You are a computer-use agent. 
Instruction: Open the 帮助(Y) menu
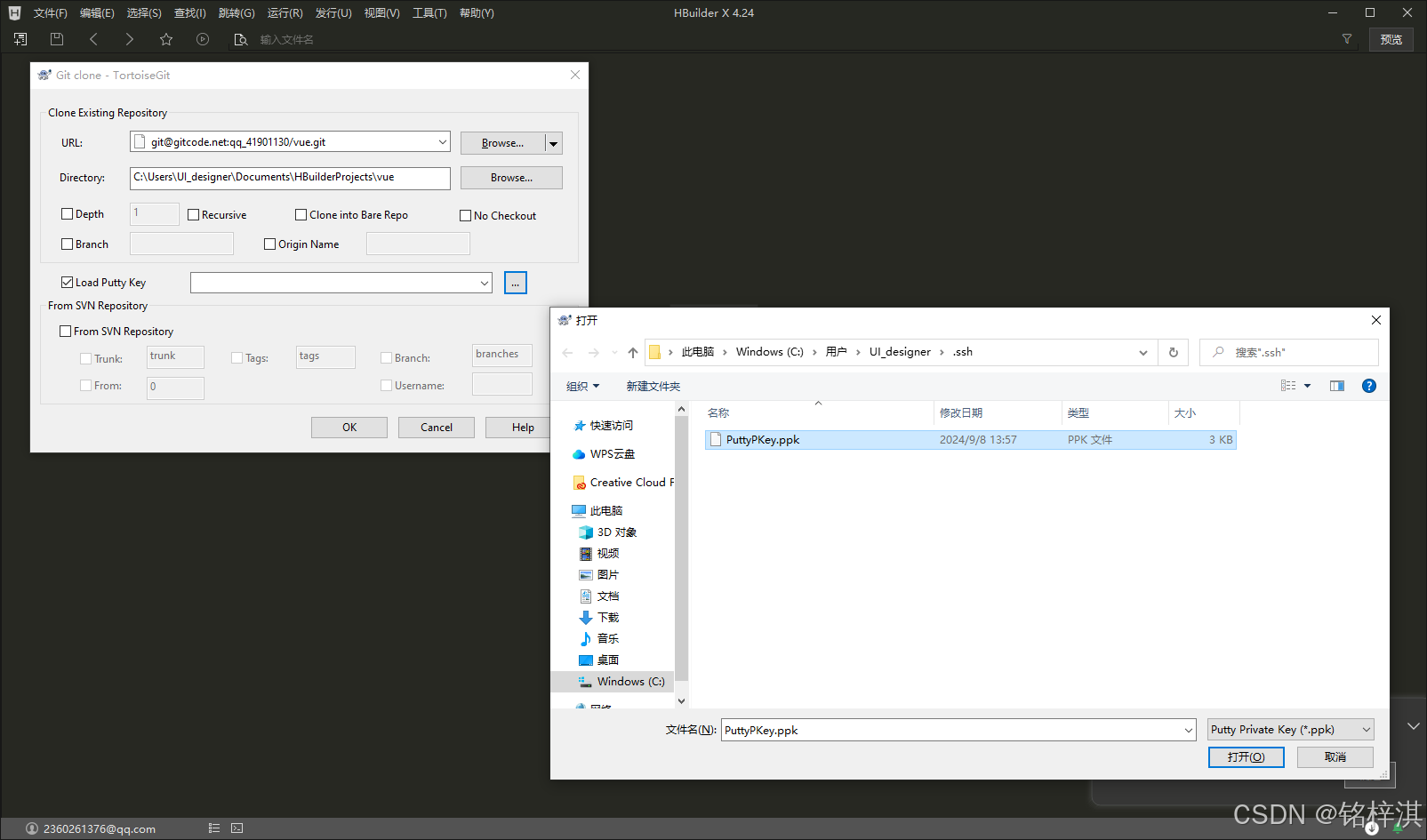click(x=477, y=13)
